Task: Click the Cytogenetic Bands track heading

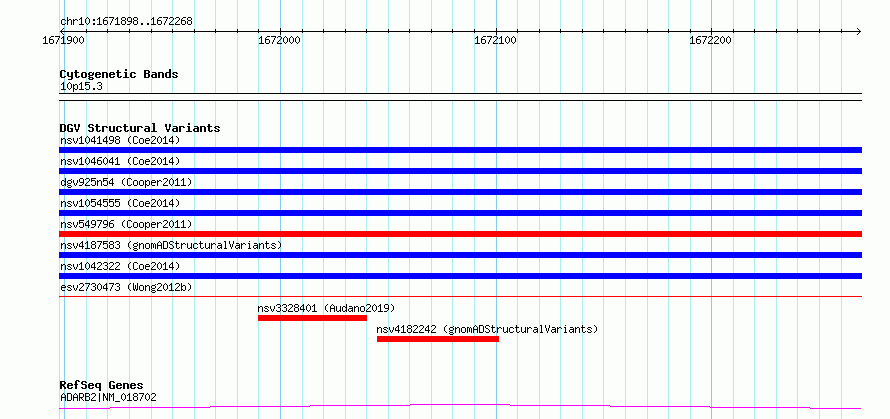Action: tap(119, 74)
